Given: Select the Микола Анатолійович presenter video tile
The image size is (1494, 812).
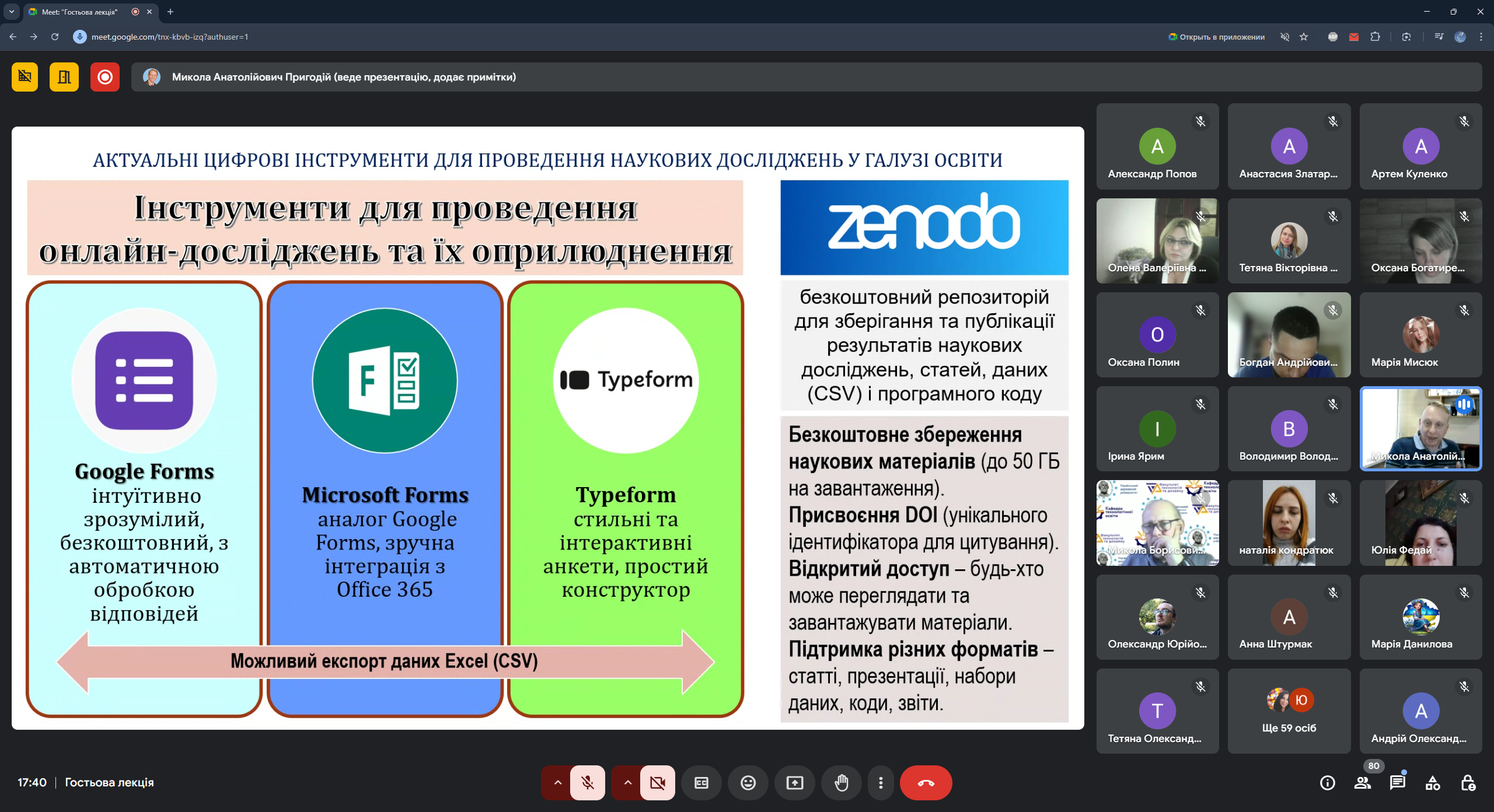Looking at the screenshot, I should click(x=1421, y=429).
